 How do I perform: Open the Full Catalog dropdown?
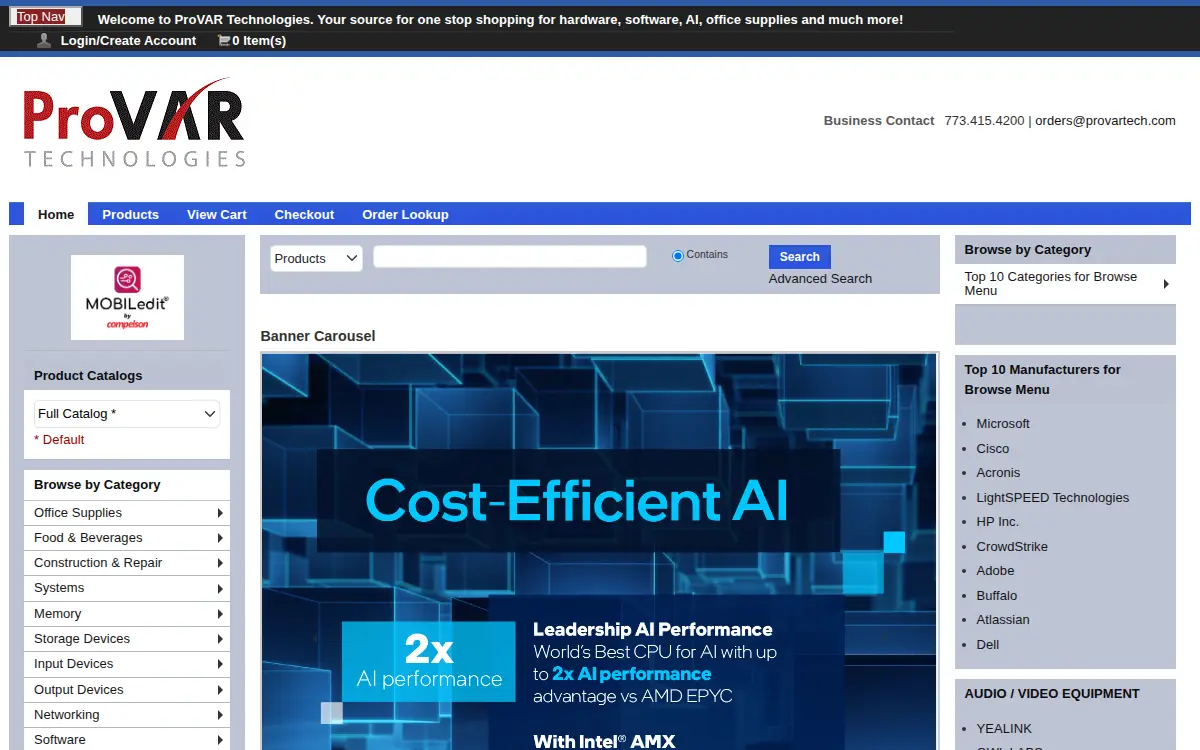(x=127, y=414)
